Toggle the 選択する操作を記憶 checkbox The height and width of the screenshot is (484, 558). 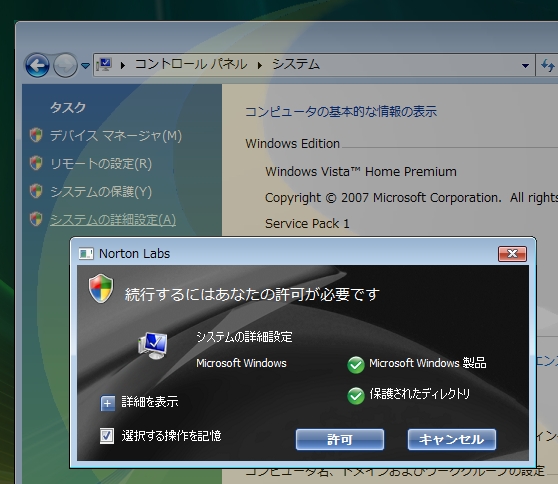click(x=107, y=436)
